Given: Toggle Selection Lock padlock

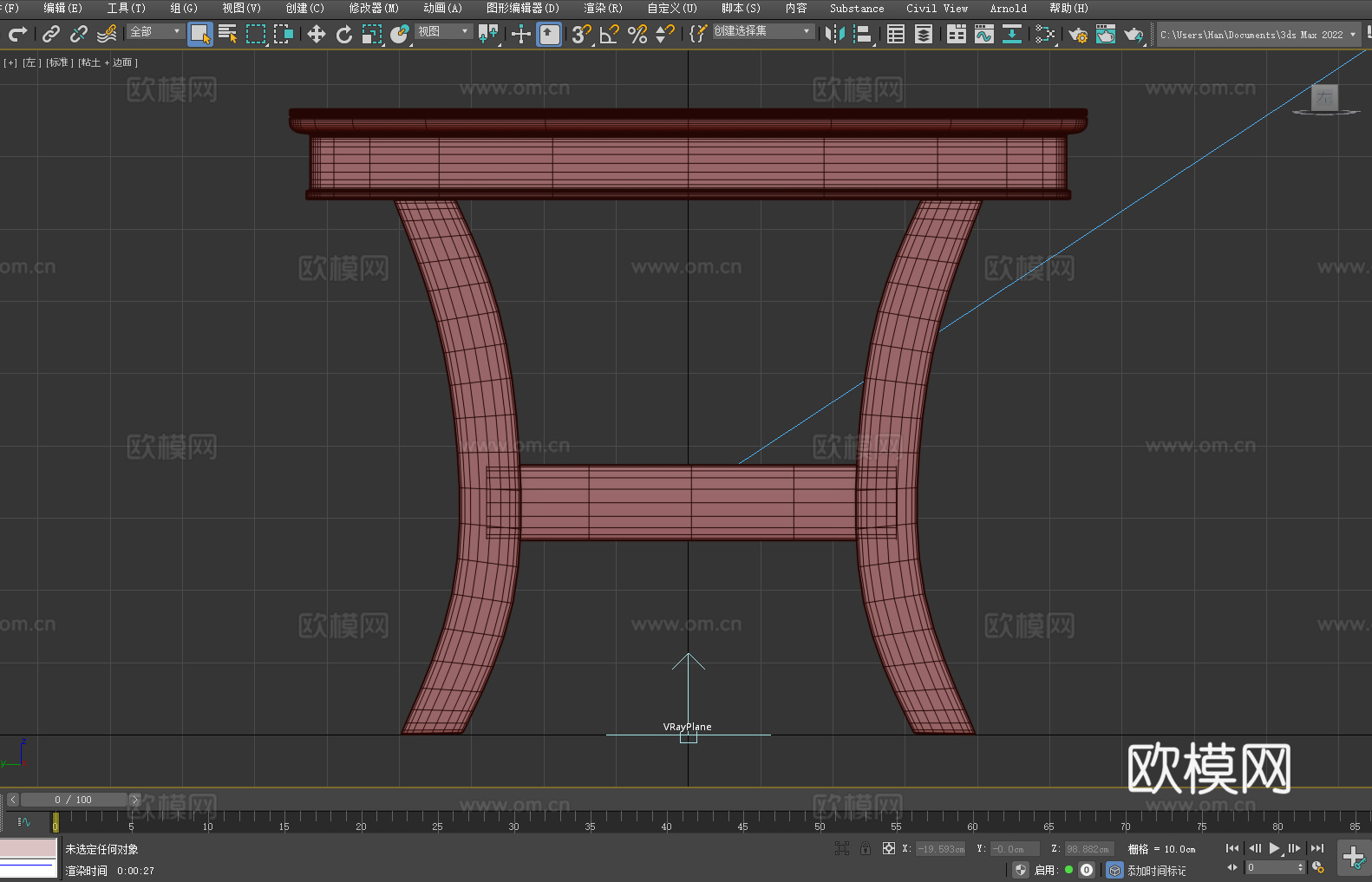Looking at the screenshot, I should 866,848.
